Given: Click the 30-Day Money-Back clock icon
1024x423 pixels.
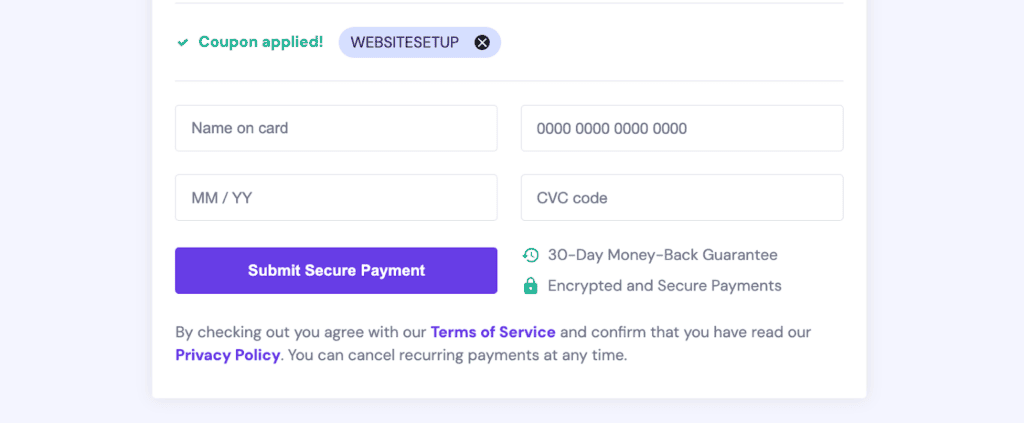Looking at the screenshot, I should click(531, 255).
